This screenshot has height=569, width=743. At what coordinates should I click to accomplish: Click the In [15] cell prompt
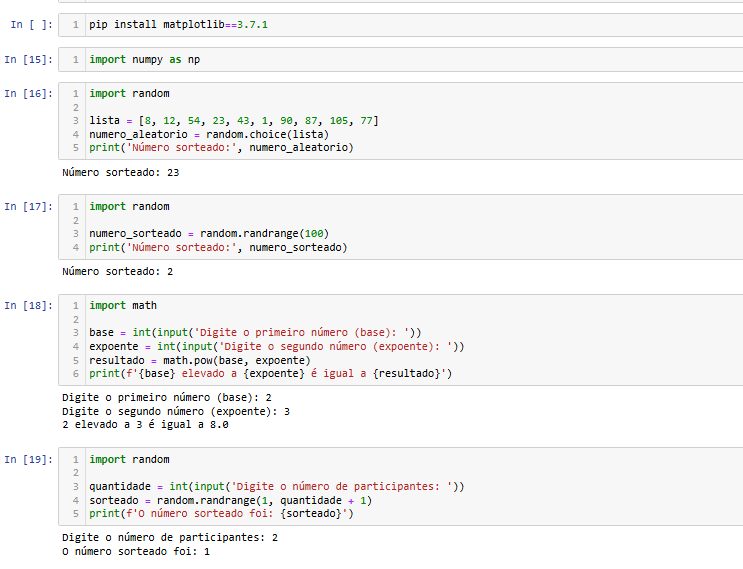coord(28,60)
